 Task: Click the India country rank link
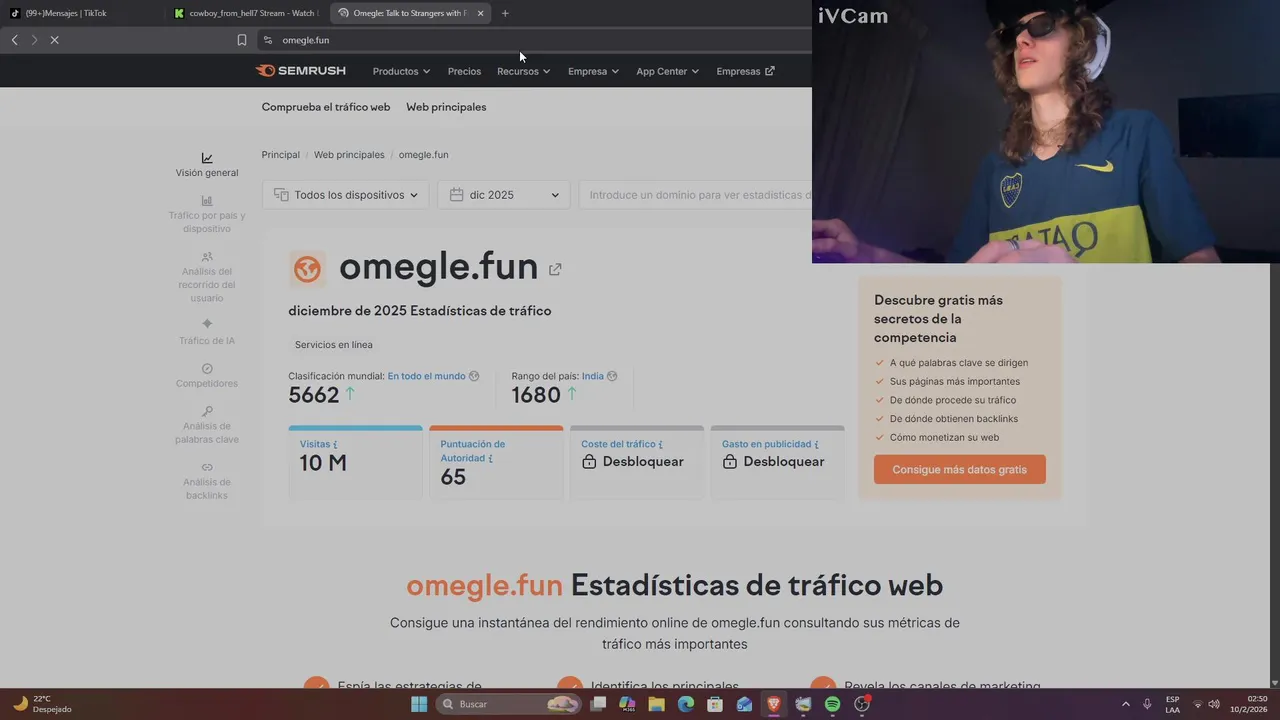point(593,376)
